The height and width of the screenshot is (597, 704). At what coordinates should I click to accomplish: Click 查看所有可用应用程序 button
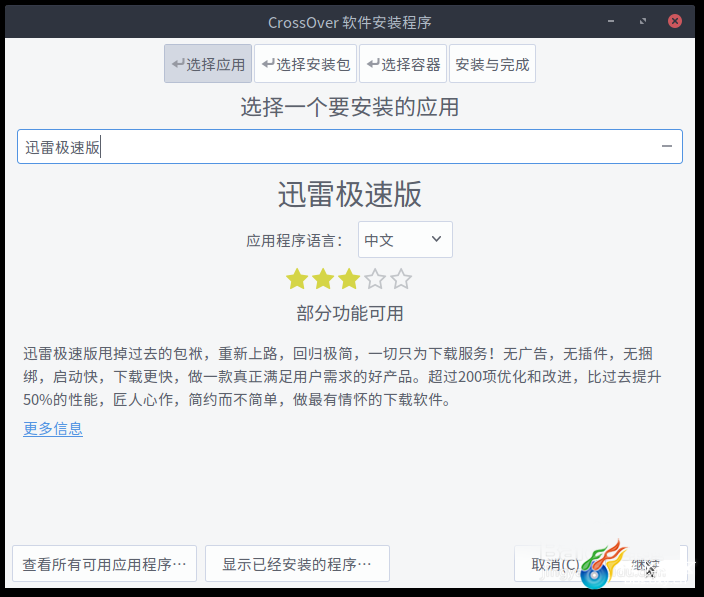(105, 564)
